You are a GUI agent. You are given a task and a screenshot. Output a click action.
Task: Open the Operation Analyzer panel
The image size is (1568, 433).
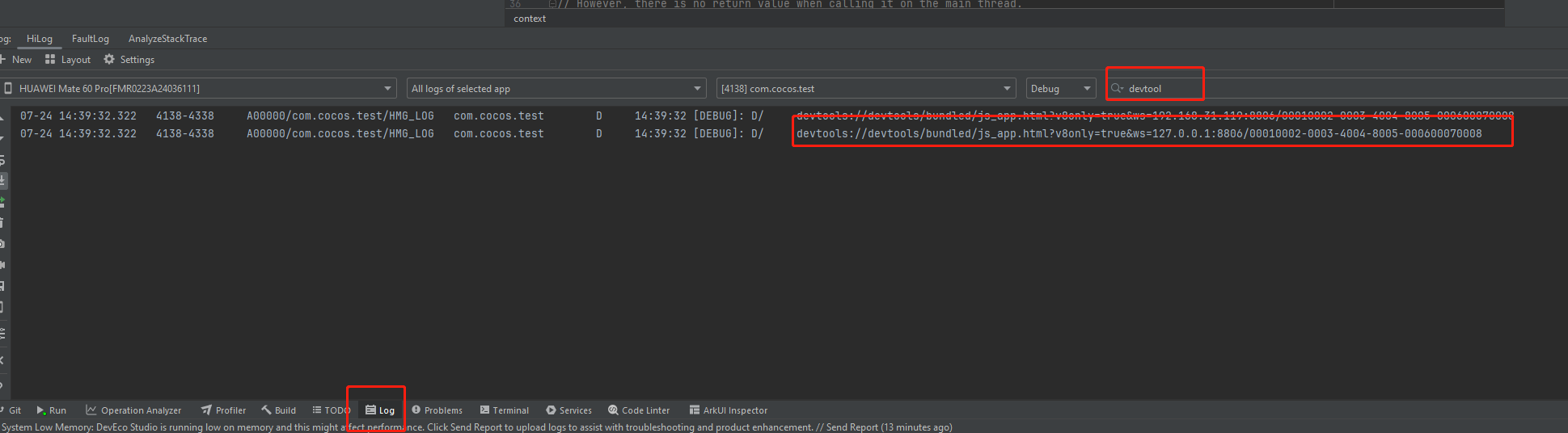(x=133, y=410)
